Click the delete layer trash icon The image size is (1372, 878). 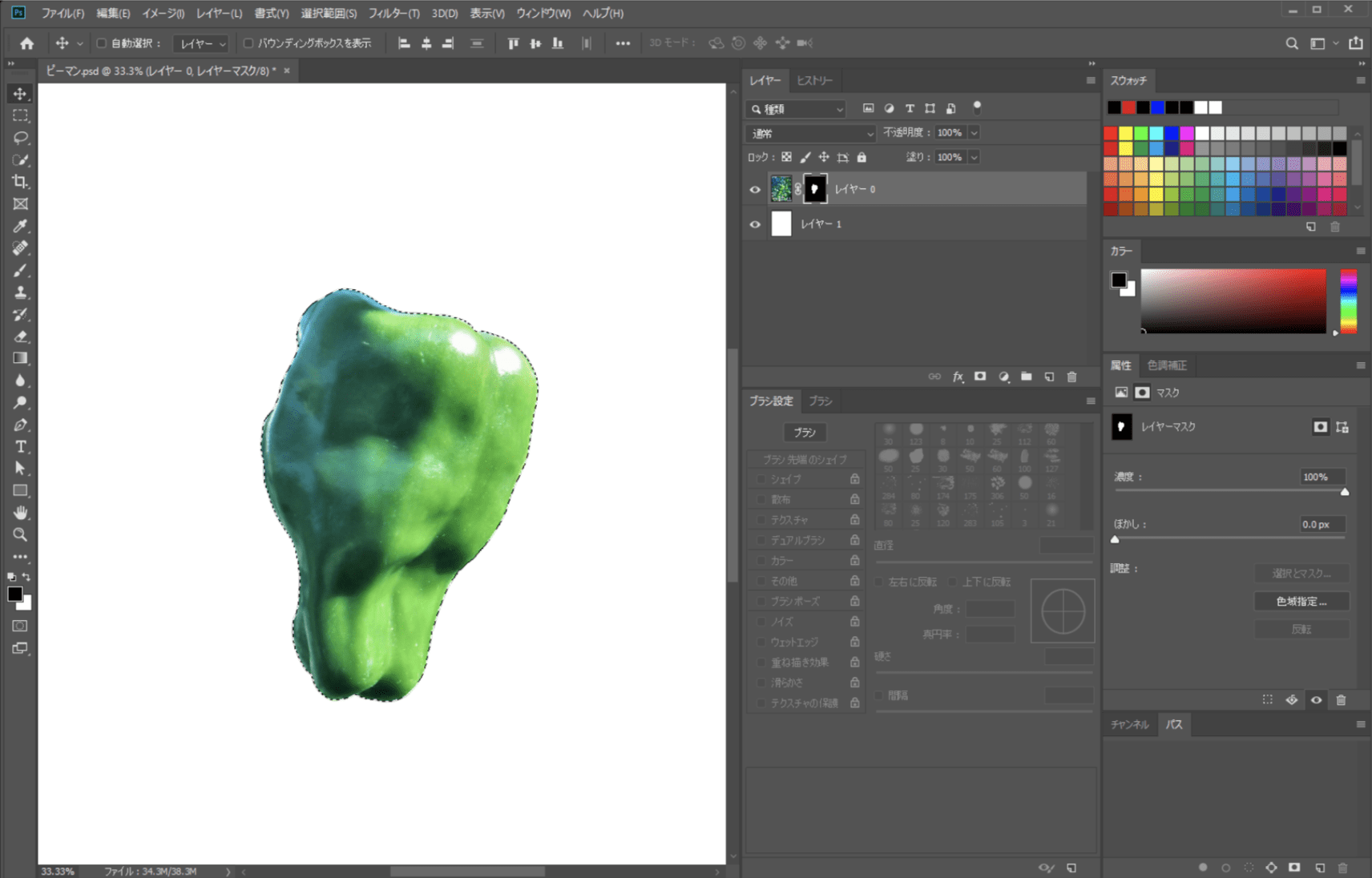coord(1071,377)
